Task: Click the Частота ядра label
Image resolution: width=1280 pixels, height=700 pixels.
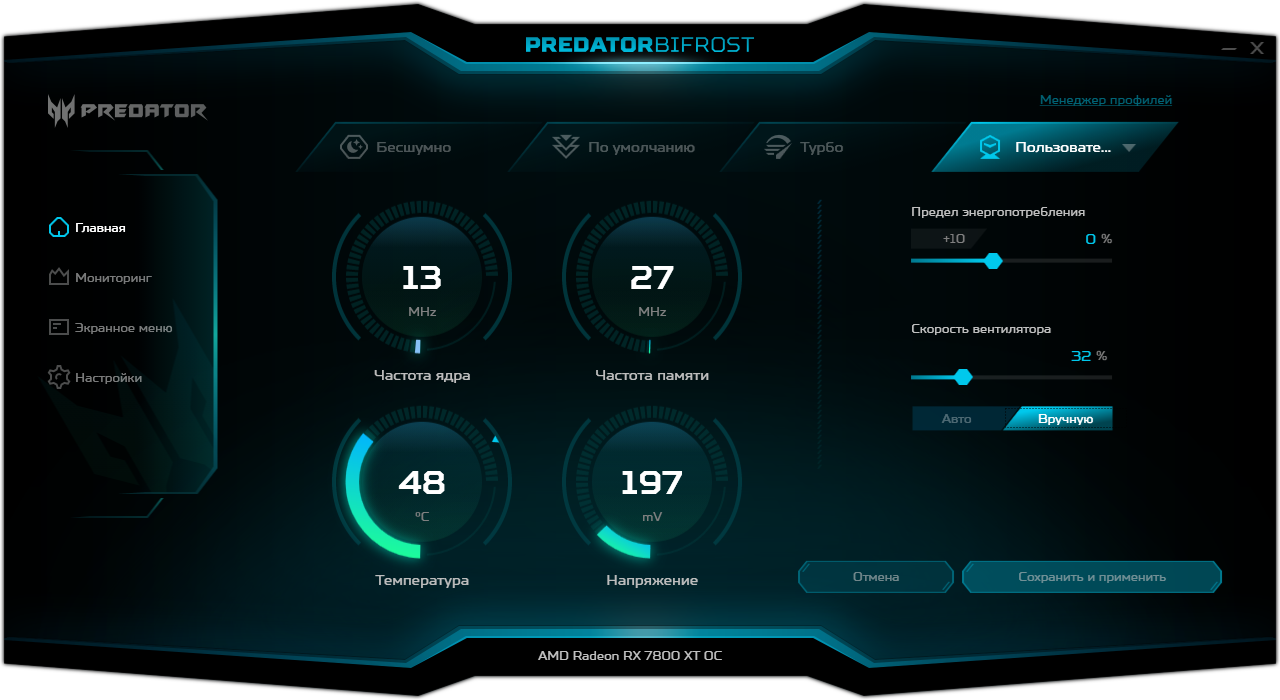Action: [422, 376]
